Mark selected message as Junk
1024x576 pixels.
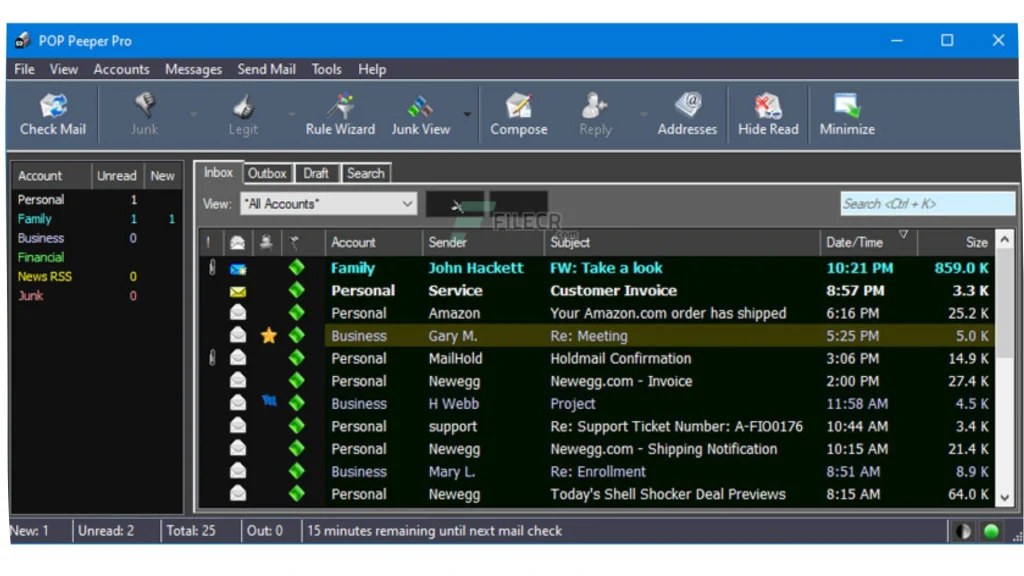point(143,113)
